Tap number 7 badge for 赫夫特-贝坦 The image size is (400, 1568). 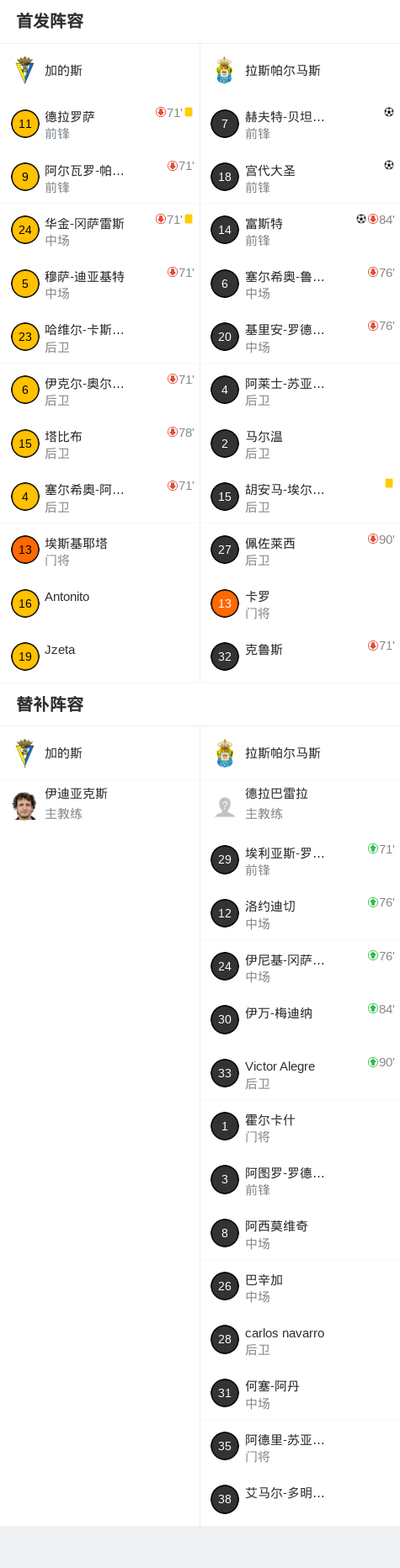(225, 124)
